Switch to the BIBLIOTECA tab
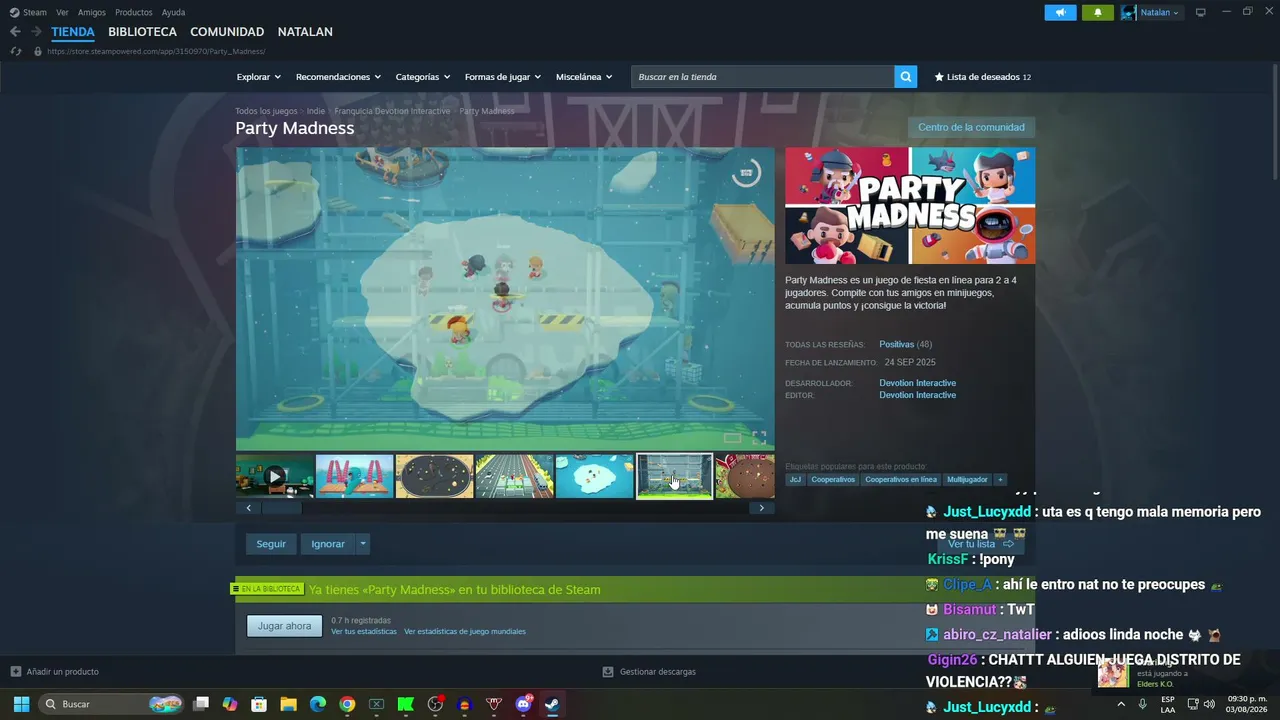The height and width of the screenshot is (720, 1280). pos(143,32)
